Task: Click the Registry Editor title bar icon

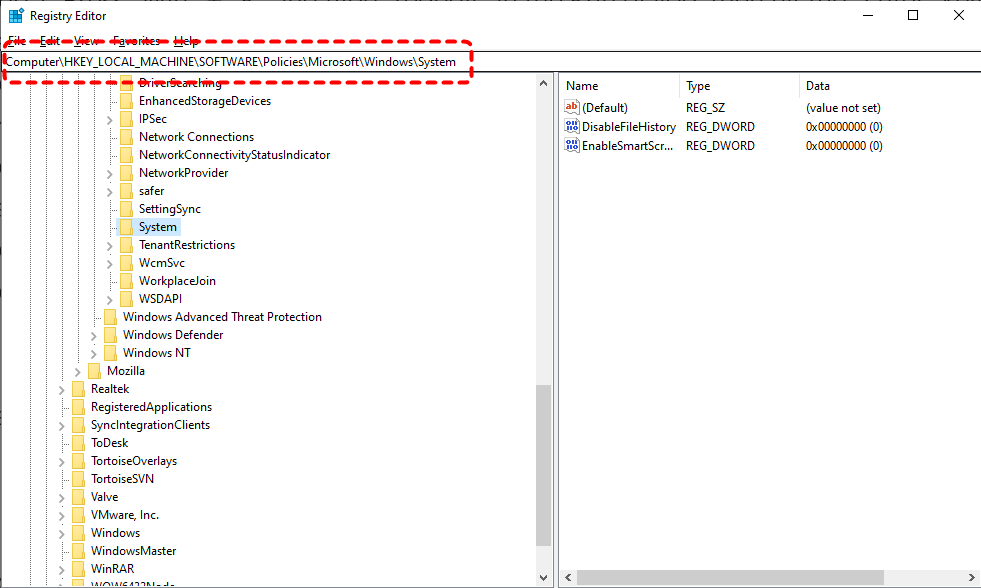Action: click(x=16, y=16)
